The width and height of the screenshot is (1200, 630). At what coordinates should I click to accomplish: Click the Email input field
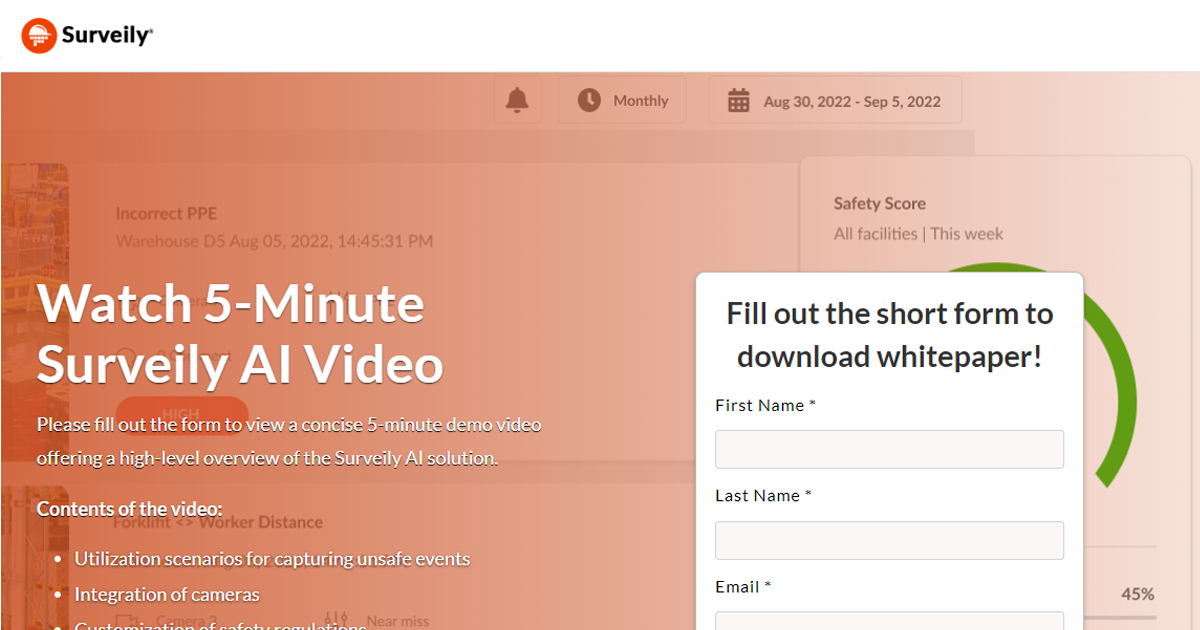[x=889, y=621]
